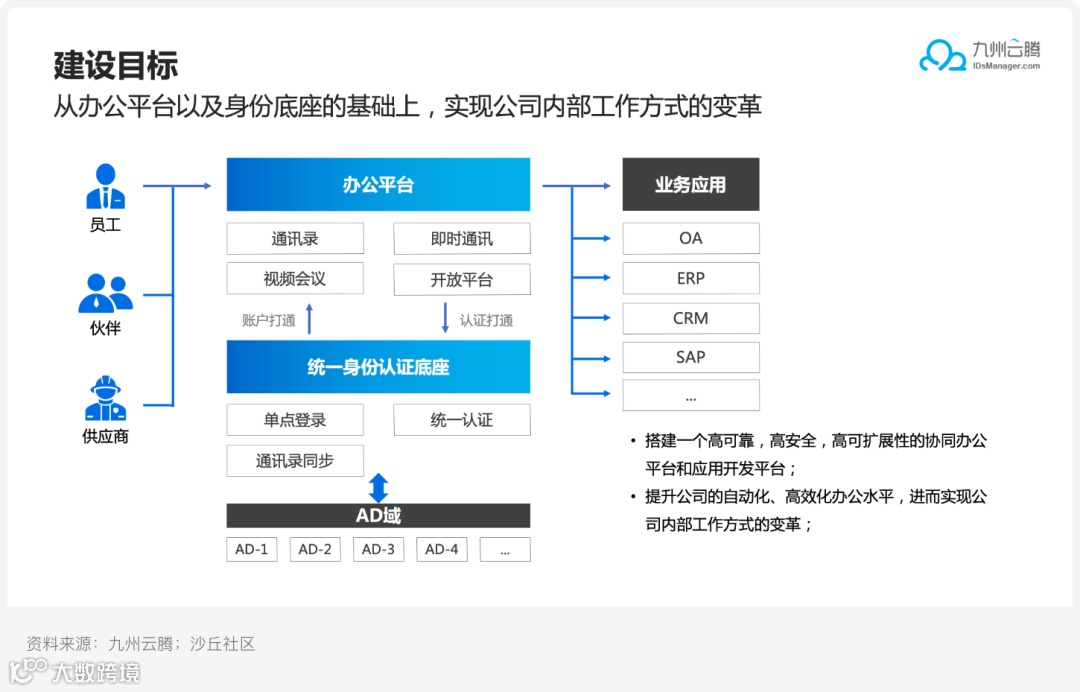
Task: Click the AD-2 box
Action: pyautogui.click(x=315, y=549)
